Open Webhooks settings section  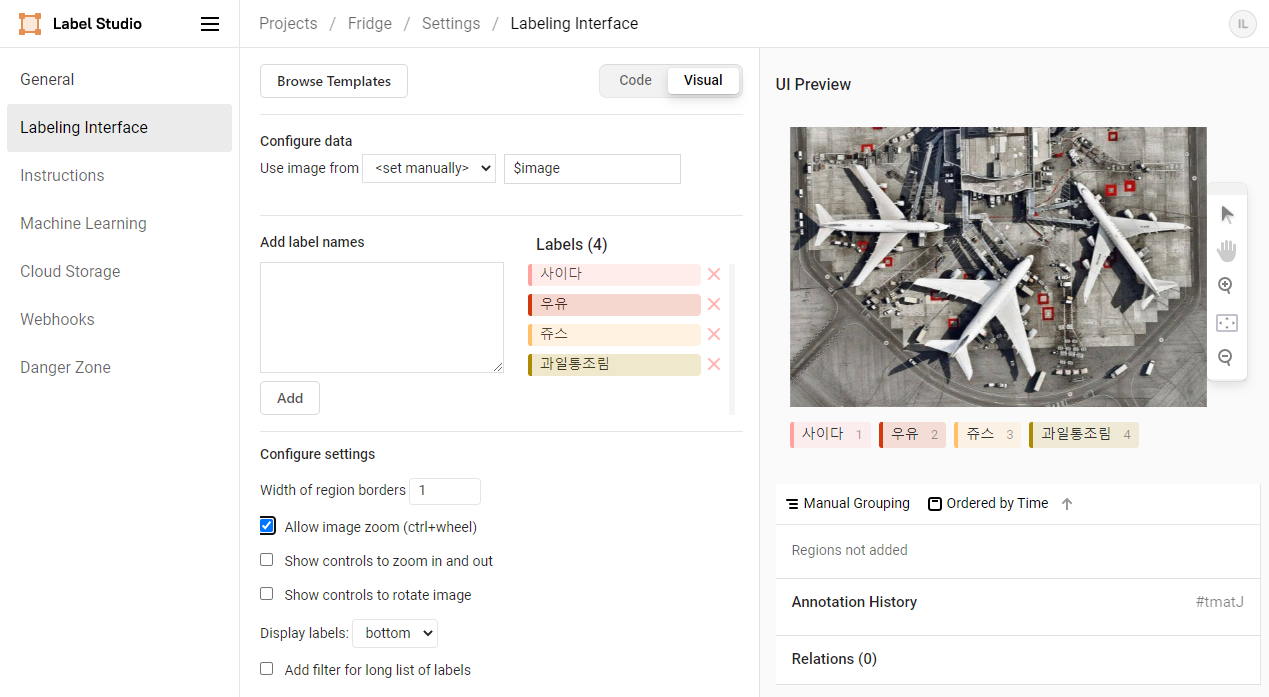point(119,320)
